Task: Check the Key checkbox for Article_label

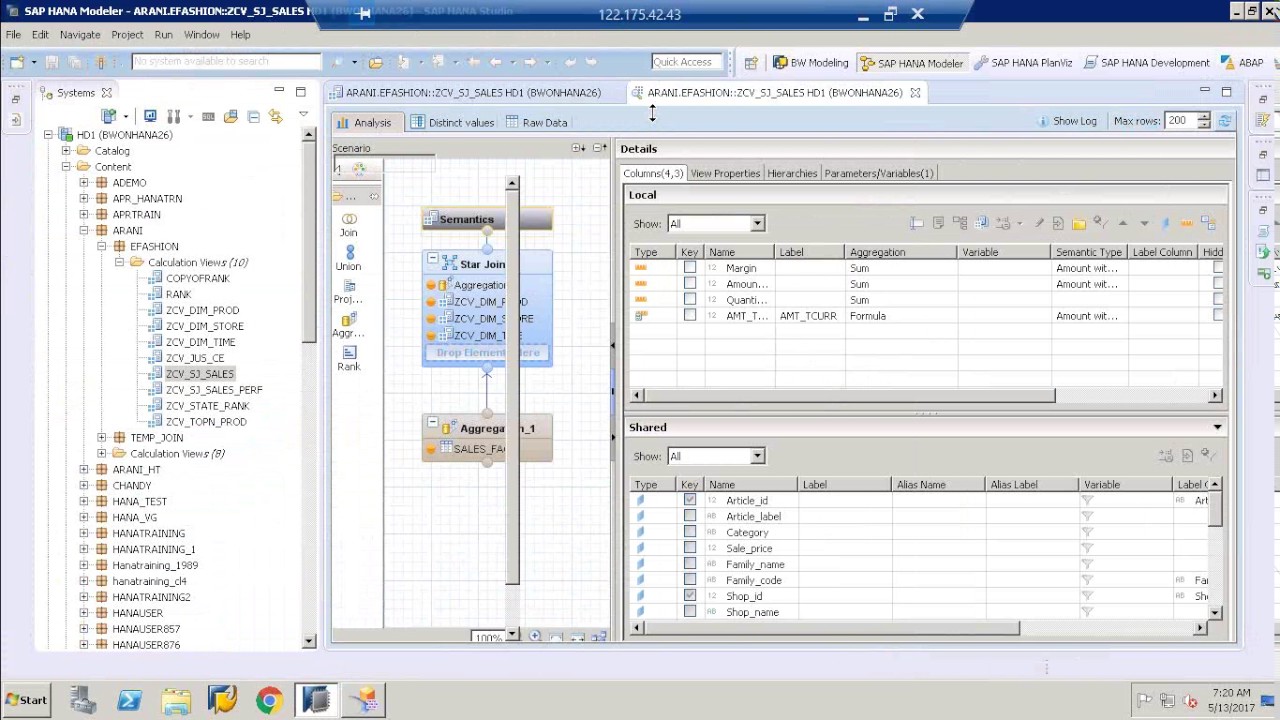Action: tap(689, 516)
